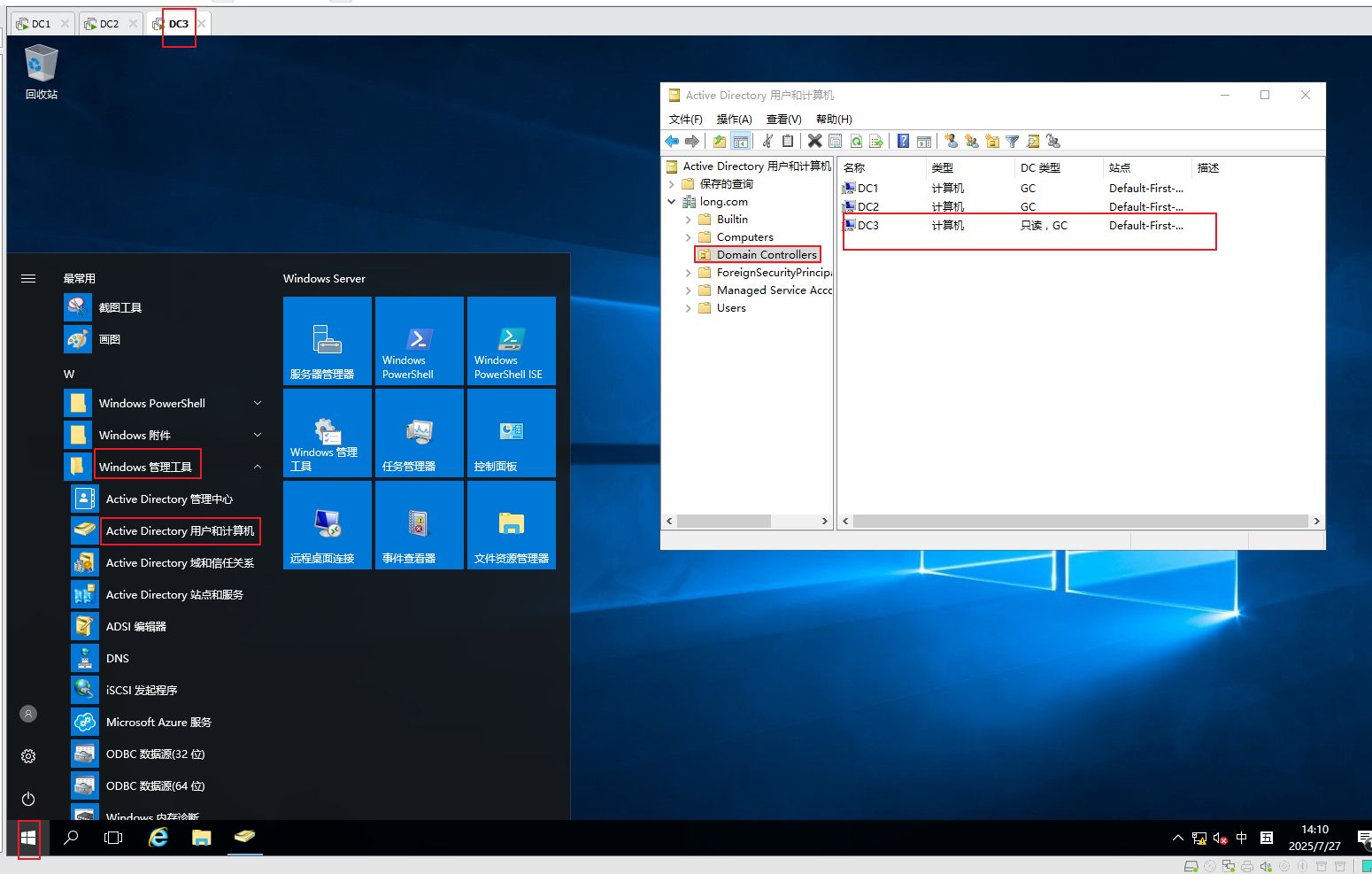Open Properties from ADUC toolbar

click(835, 141)
